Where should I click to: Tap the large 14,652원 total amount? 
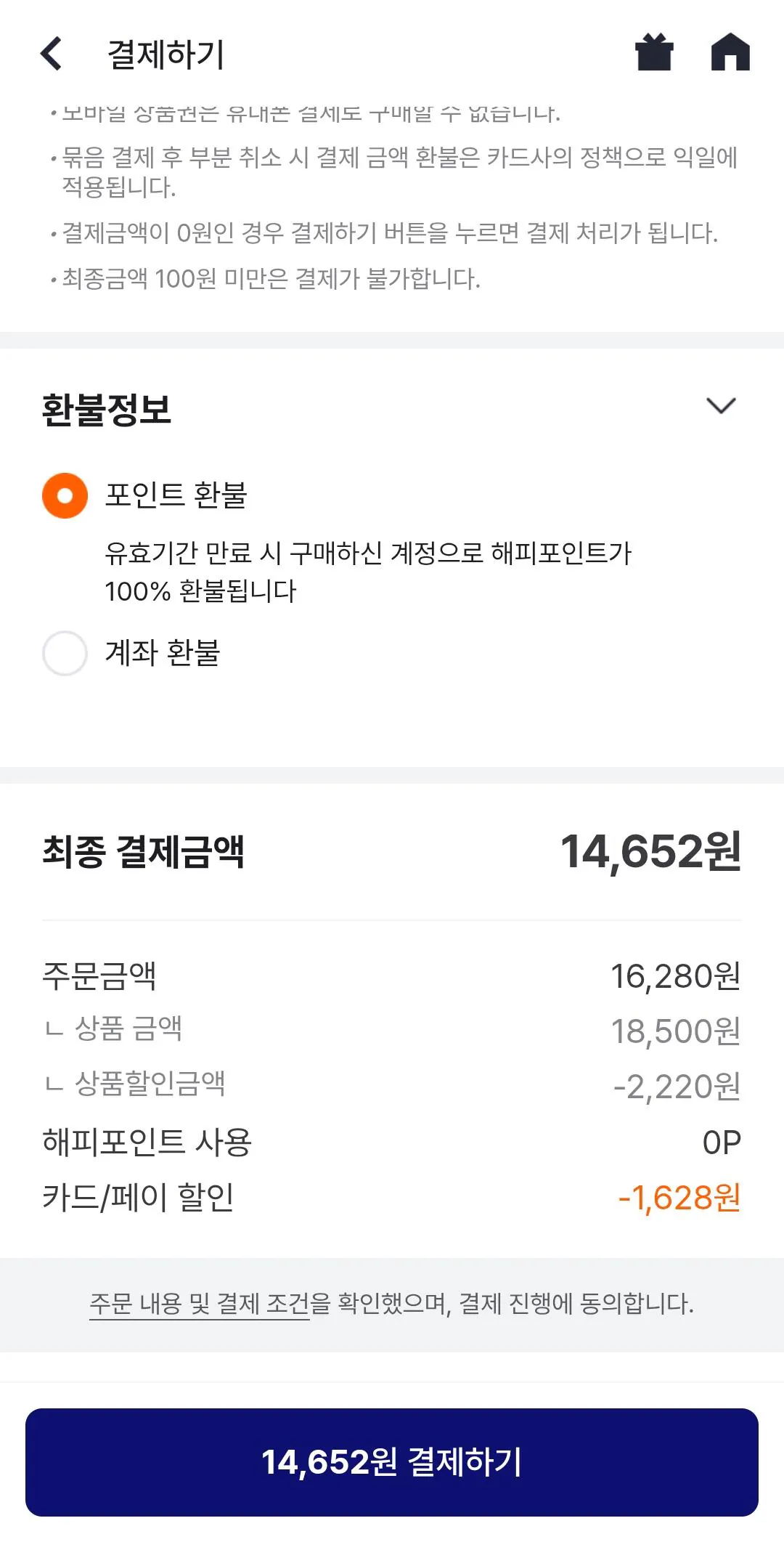(650, 851)
